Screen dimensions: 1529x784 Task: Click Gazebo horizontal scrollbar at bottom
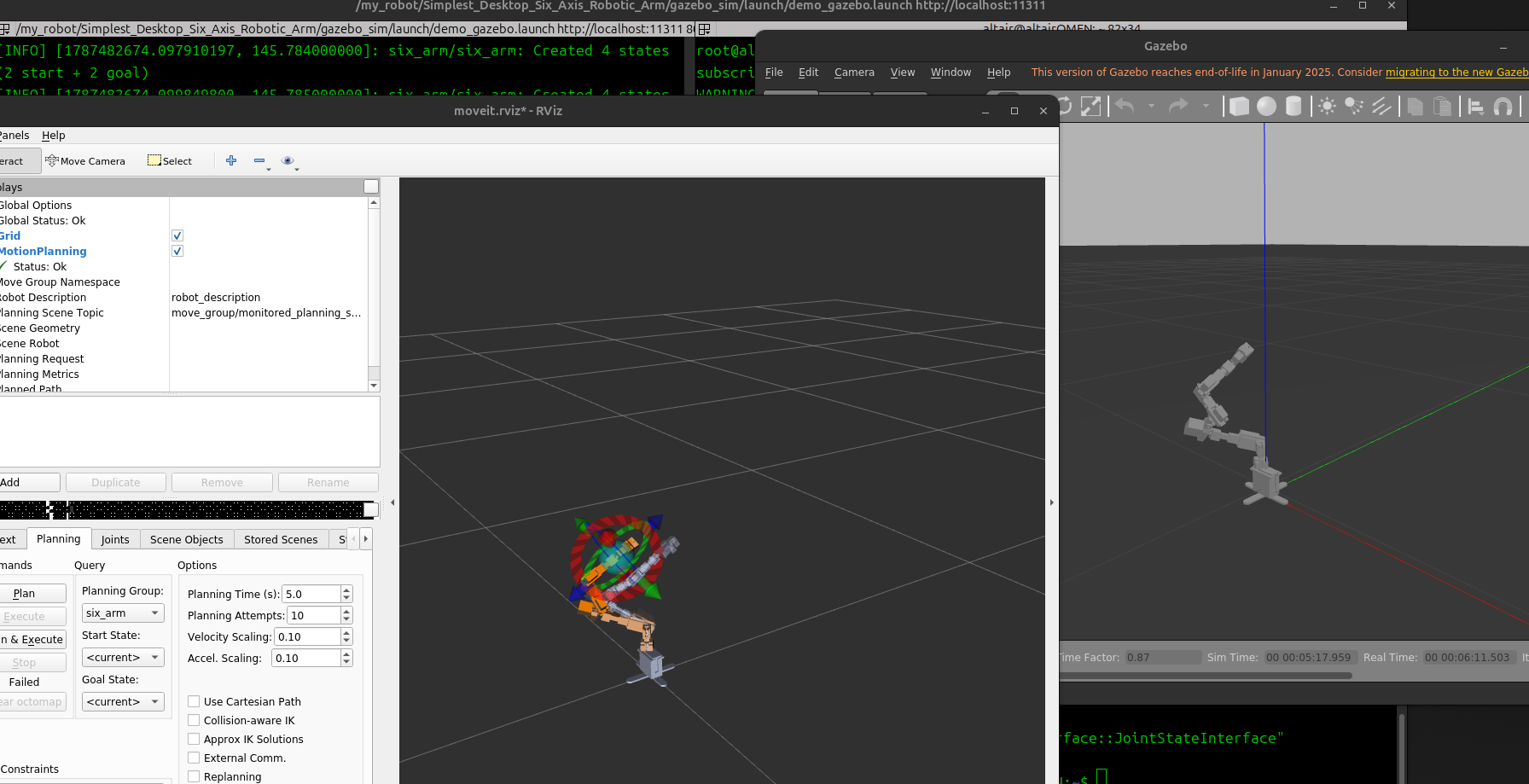pyautogui.click(x=1206, y=676)
